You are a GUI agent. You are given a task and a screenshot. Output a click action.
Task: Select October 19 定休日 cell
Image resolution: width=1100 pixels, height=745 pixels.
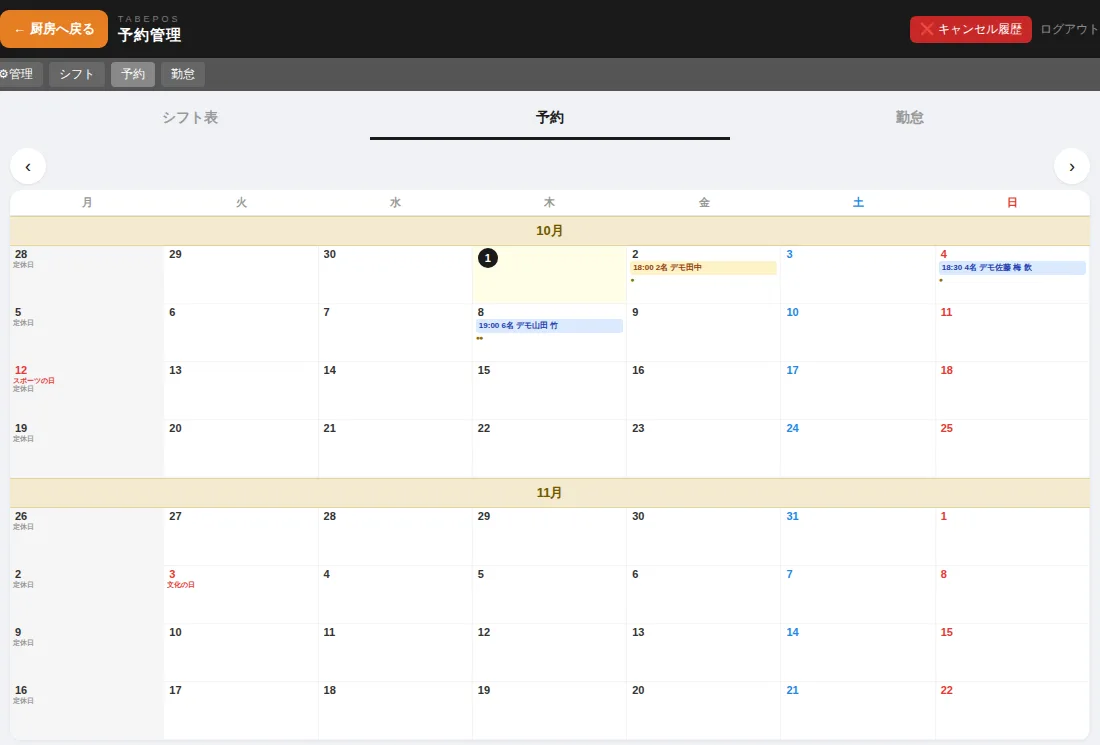(x=87, y=449)
